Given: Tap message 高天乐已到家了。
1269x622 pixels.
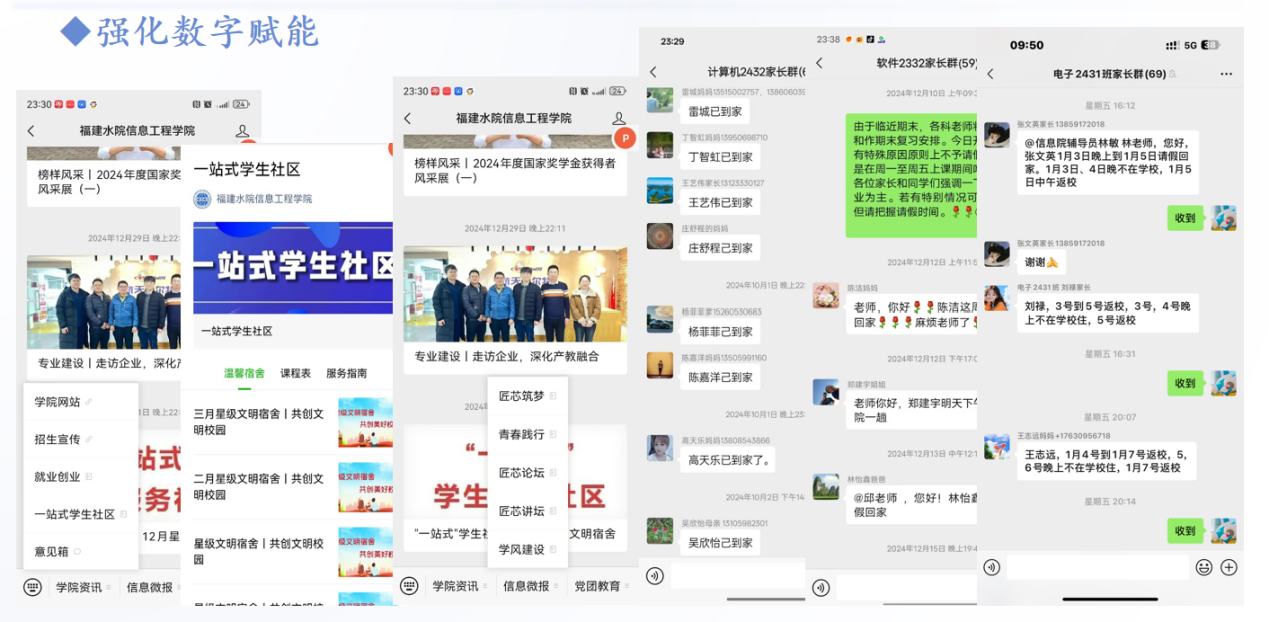Looking at the screenshot, I should (729, 461).
